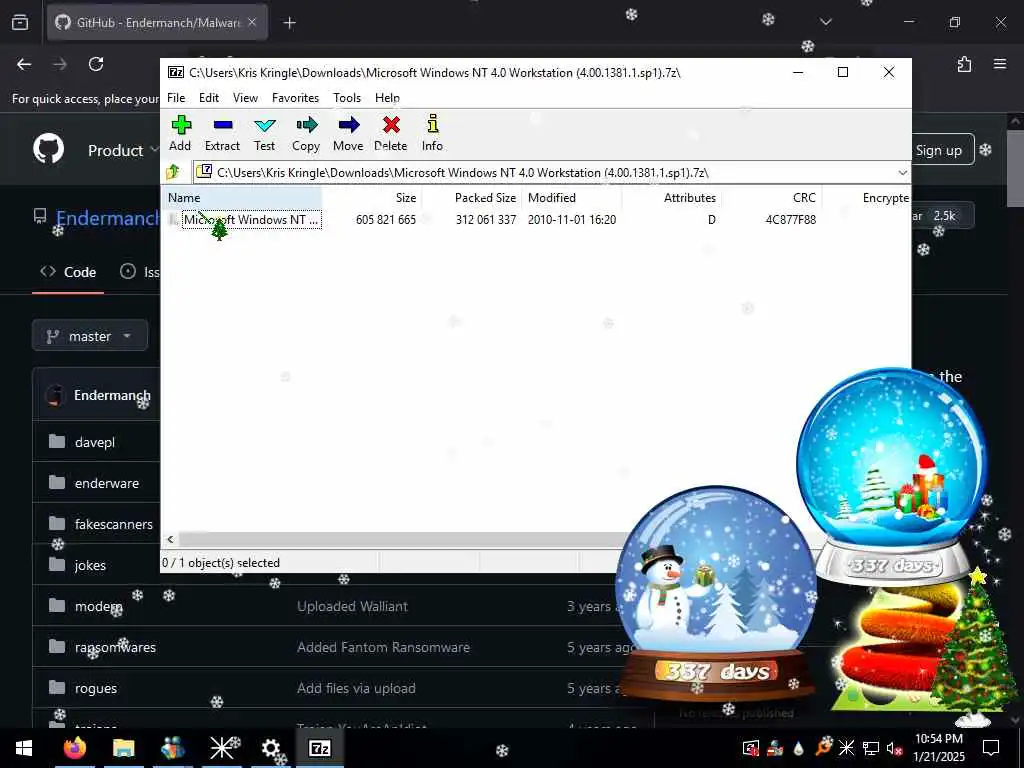Open the Edit menu in 7-Zip
The width and height of the screenshot is (1024, 768).
[x=209, y=98]
